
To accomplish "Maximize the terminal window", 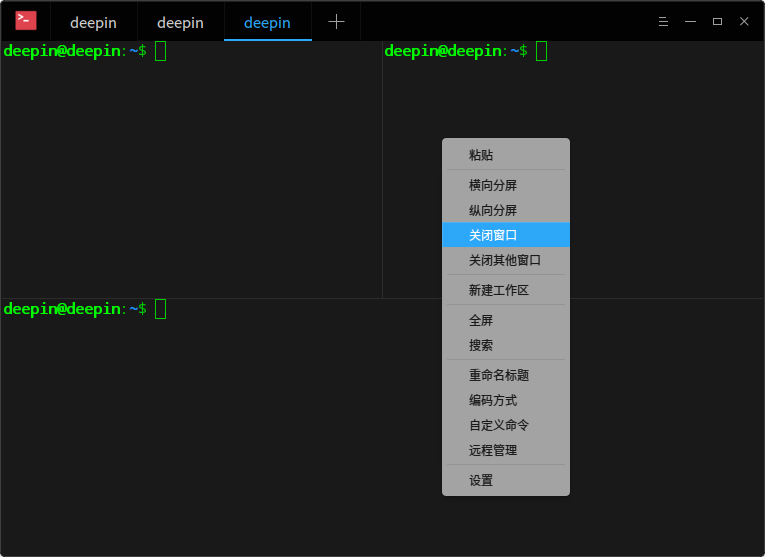I will (717, 21).
